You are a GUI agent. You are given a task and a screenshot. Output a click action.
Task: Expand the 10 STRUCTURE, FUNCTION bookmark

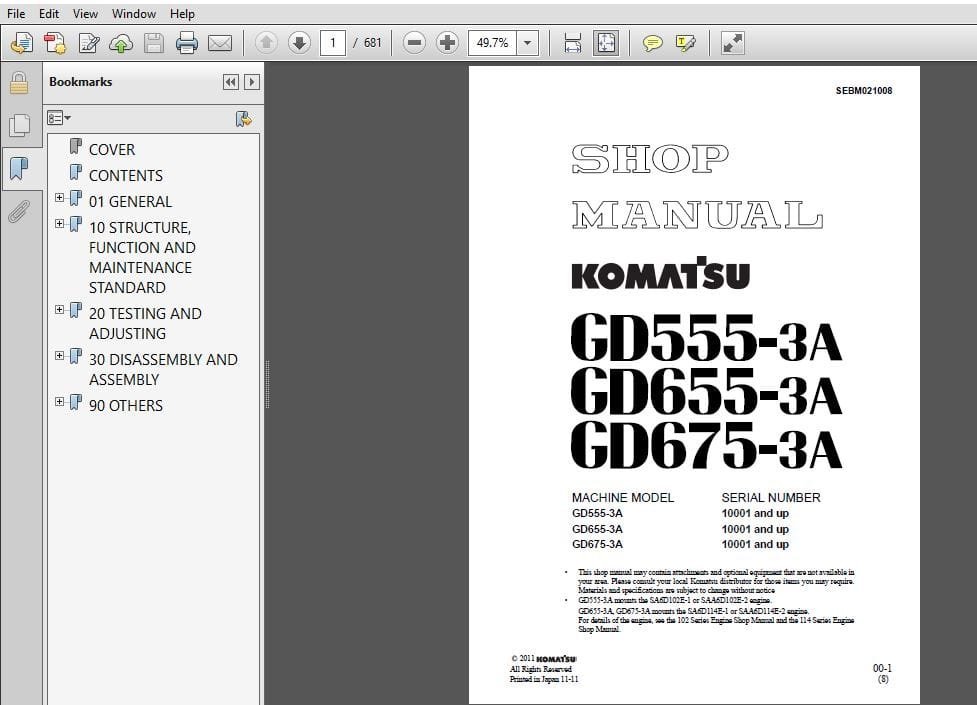[59, 224]
